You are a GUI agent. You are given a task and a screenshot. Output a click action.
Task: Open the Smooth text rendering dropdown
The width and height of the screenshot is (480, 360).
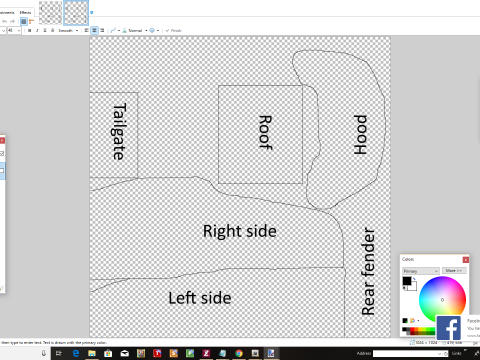pyautogui.click(x=68, y=30)
